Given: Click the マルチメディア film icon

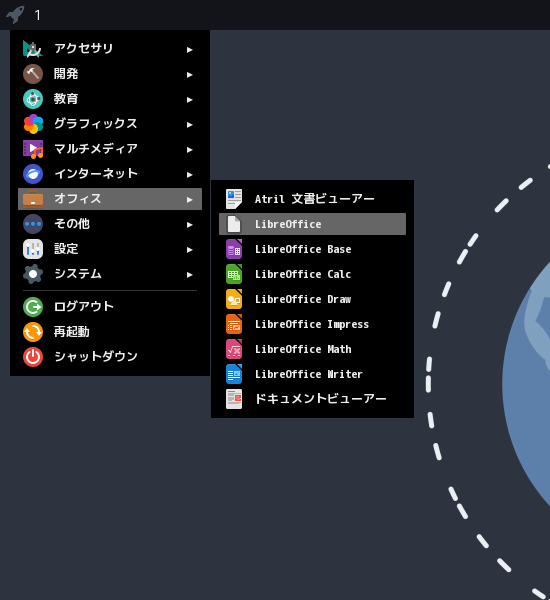Looking at the screenshot, I should [33, 149].
